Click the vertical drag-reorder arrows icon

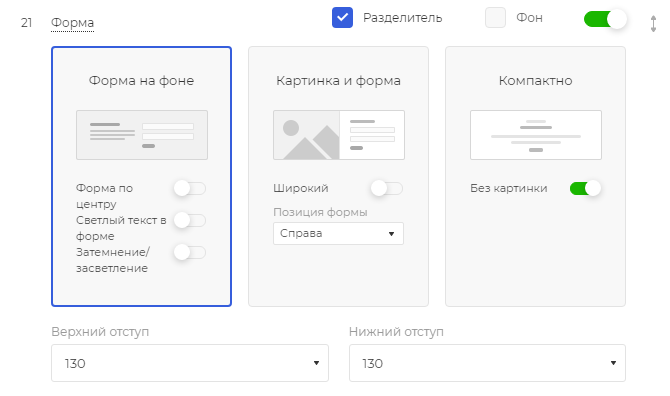[x=653, y=24]
